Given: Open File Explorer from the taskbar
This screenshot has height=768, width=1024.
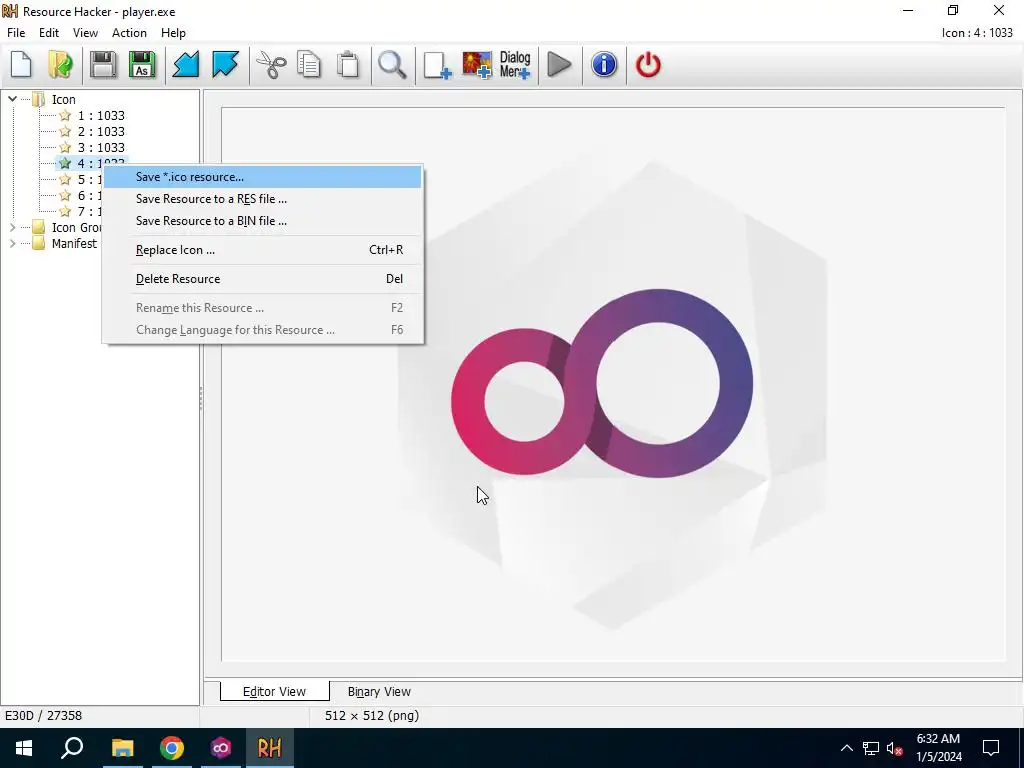Looking at the screenshot, I should (122, 748).
